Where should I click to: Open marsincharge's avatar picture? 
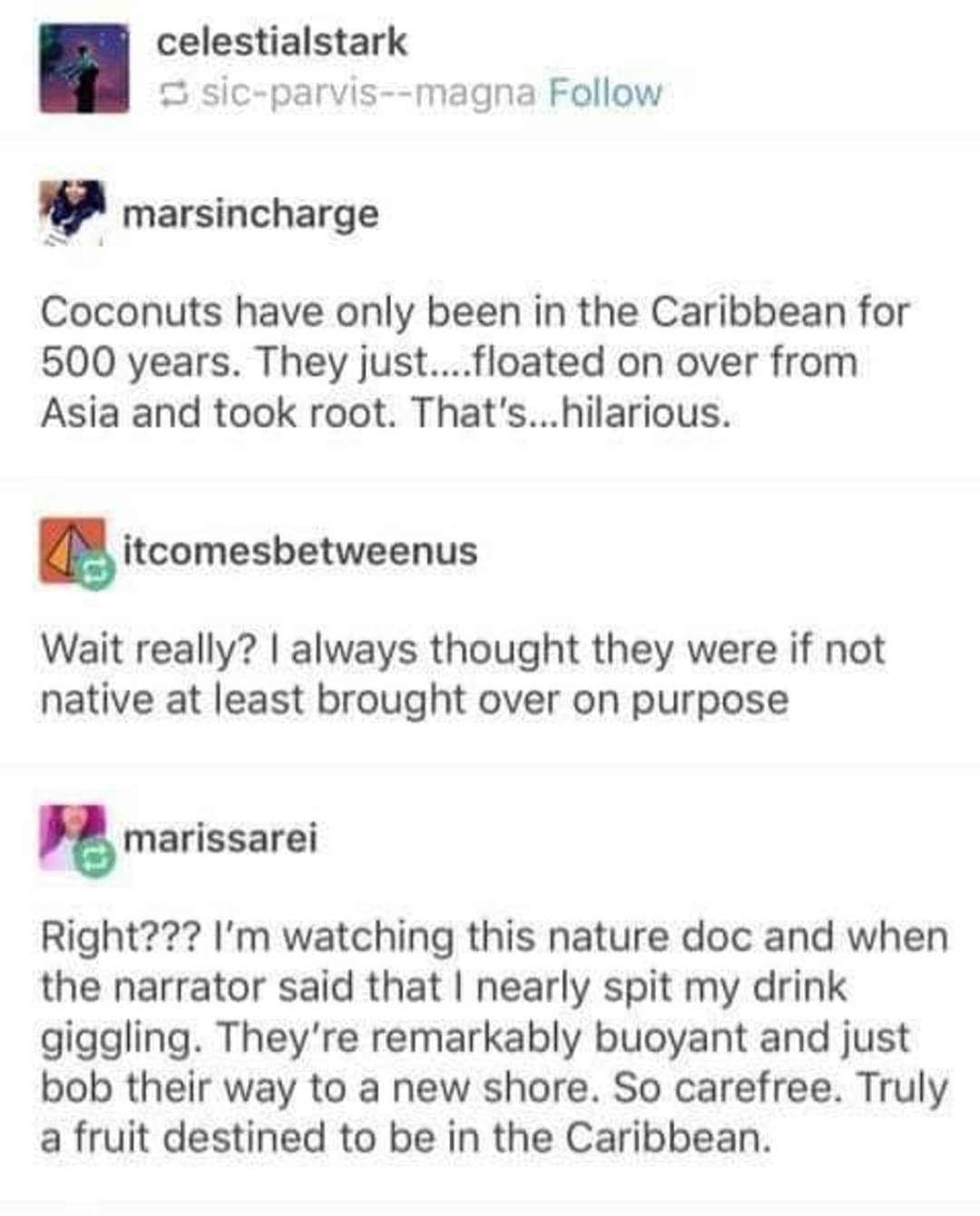click(73, 213)
